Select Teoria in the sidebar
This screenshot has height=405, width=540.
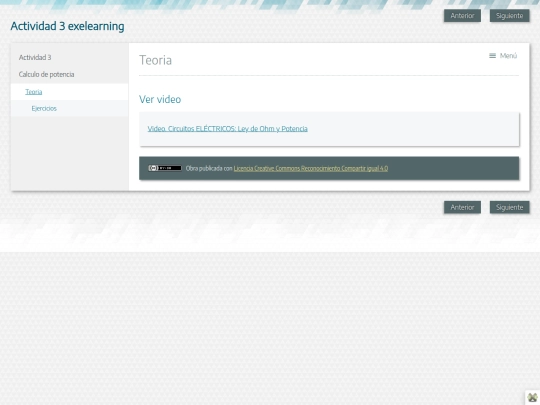(34, 92)
